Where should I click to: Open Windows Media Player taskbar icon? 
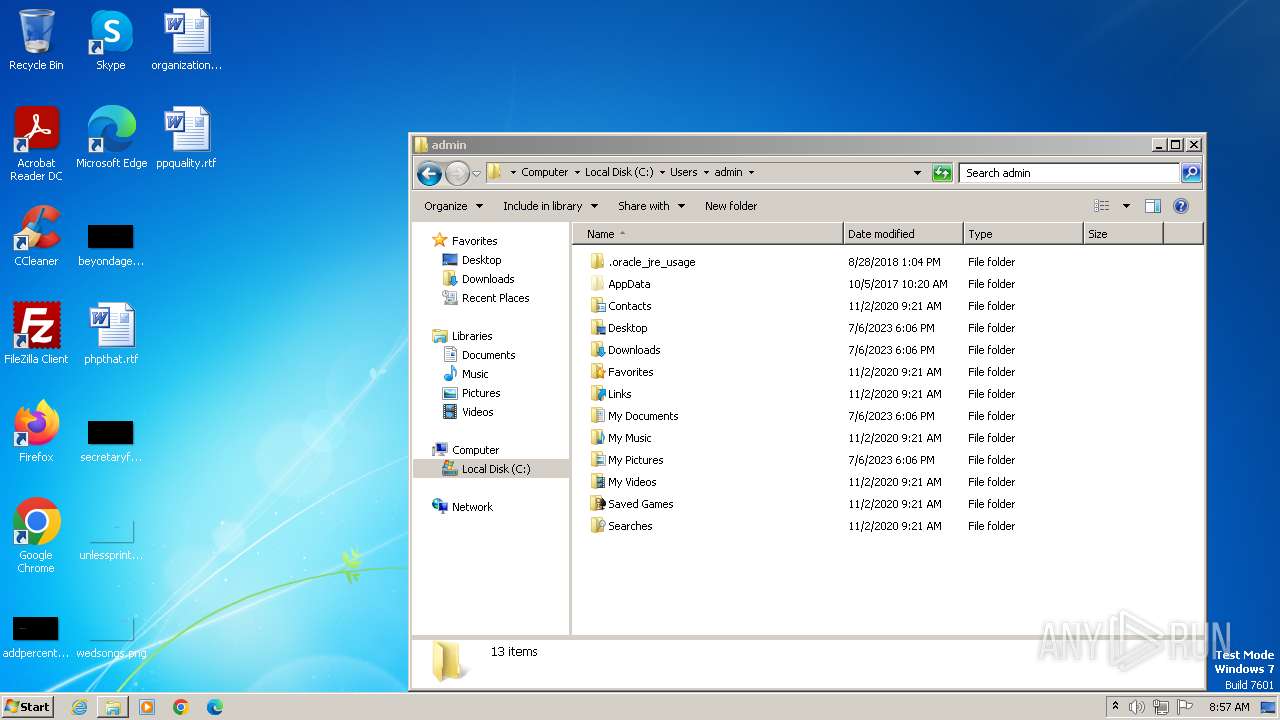147,707
